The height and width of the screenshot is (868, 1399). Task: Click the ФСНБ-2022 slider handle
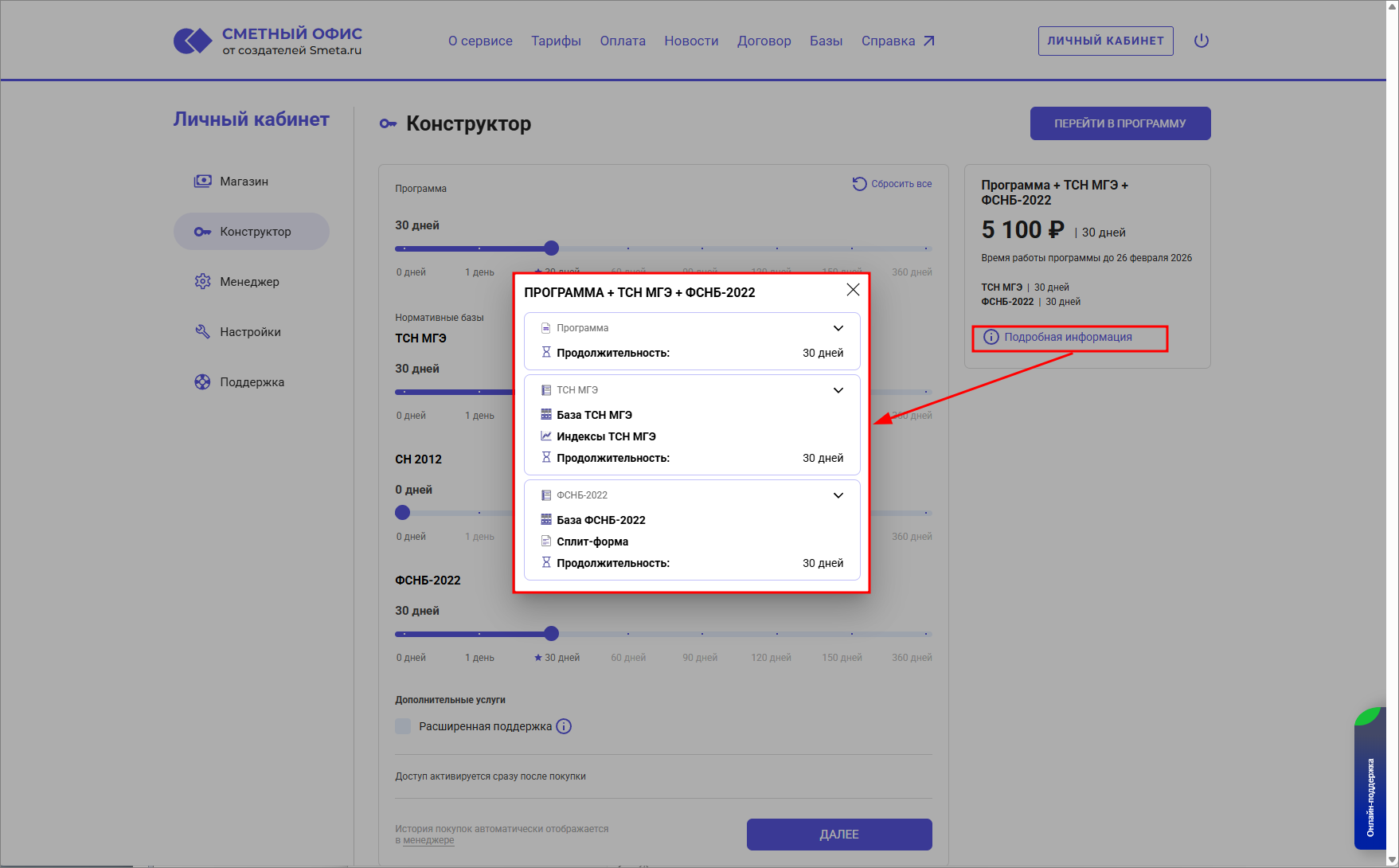click(x=551, y=634)
